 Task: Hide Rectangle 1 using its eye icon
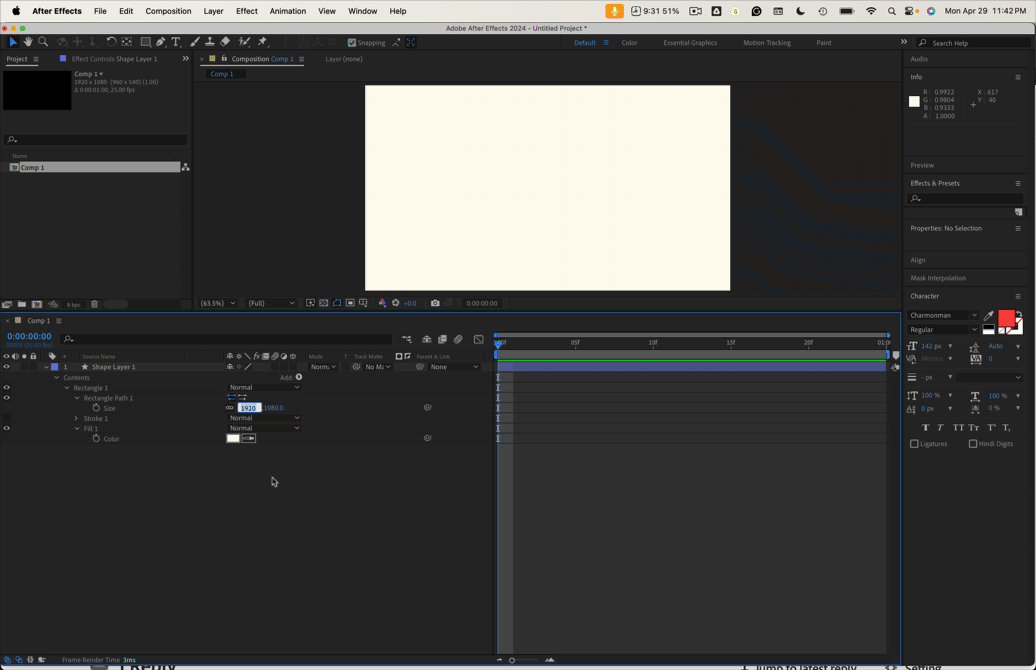click(7, 388)
